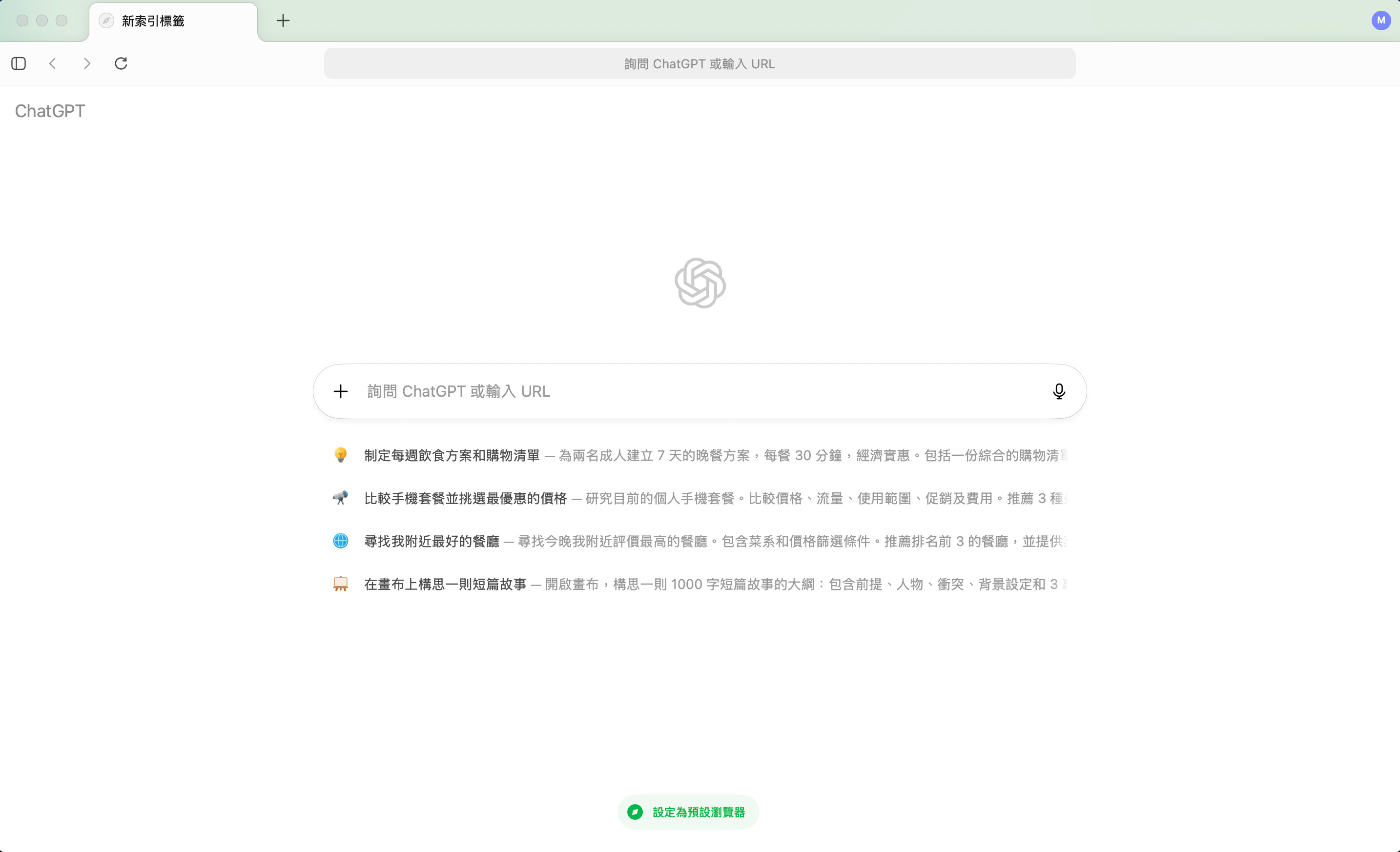The image size is (1400, 852).
Task: Click the back navigation arrow
Action: pos(53,63)
